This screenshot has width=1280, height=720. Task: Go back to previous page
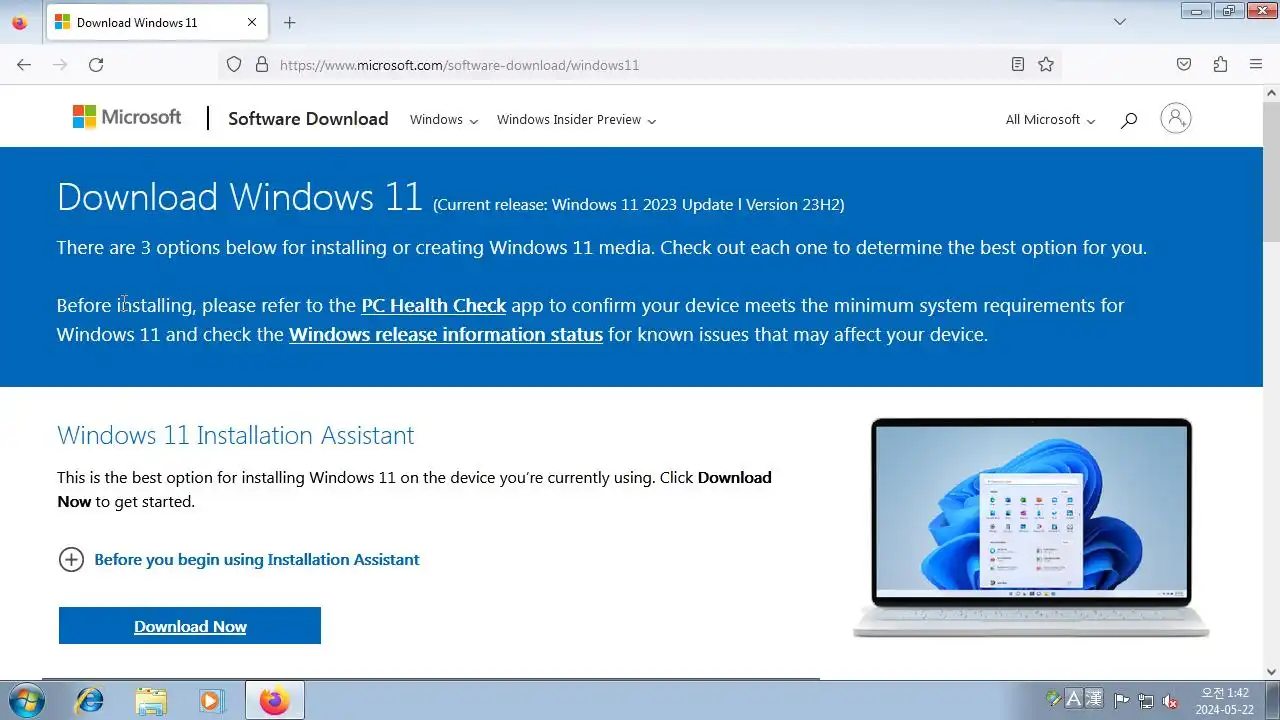click(x=24, y=64)
